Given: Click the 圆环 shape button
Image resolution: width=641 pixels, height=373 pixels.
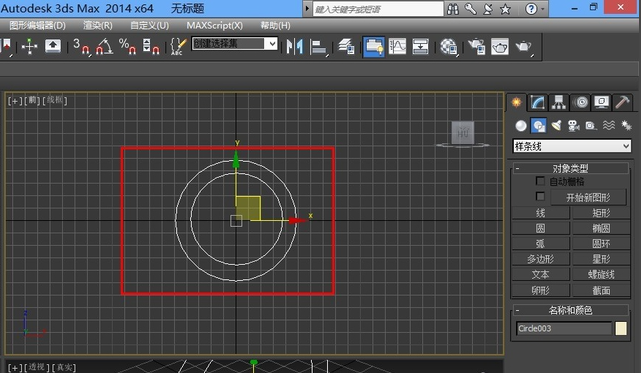Looking at the screenshot, I should [601, 244].
